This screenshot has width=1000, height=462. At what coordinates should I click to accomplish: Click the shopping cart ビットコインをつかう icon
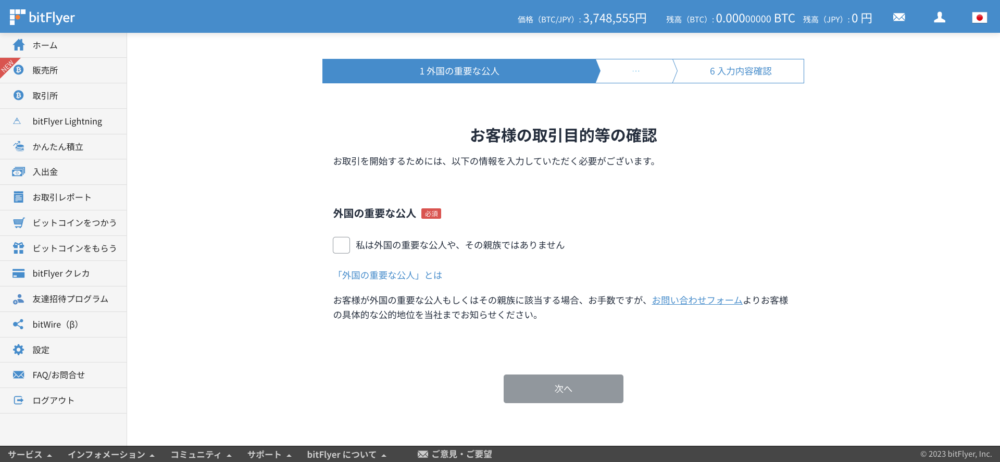click(18, 223)
